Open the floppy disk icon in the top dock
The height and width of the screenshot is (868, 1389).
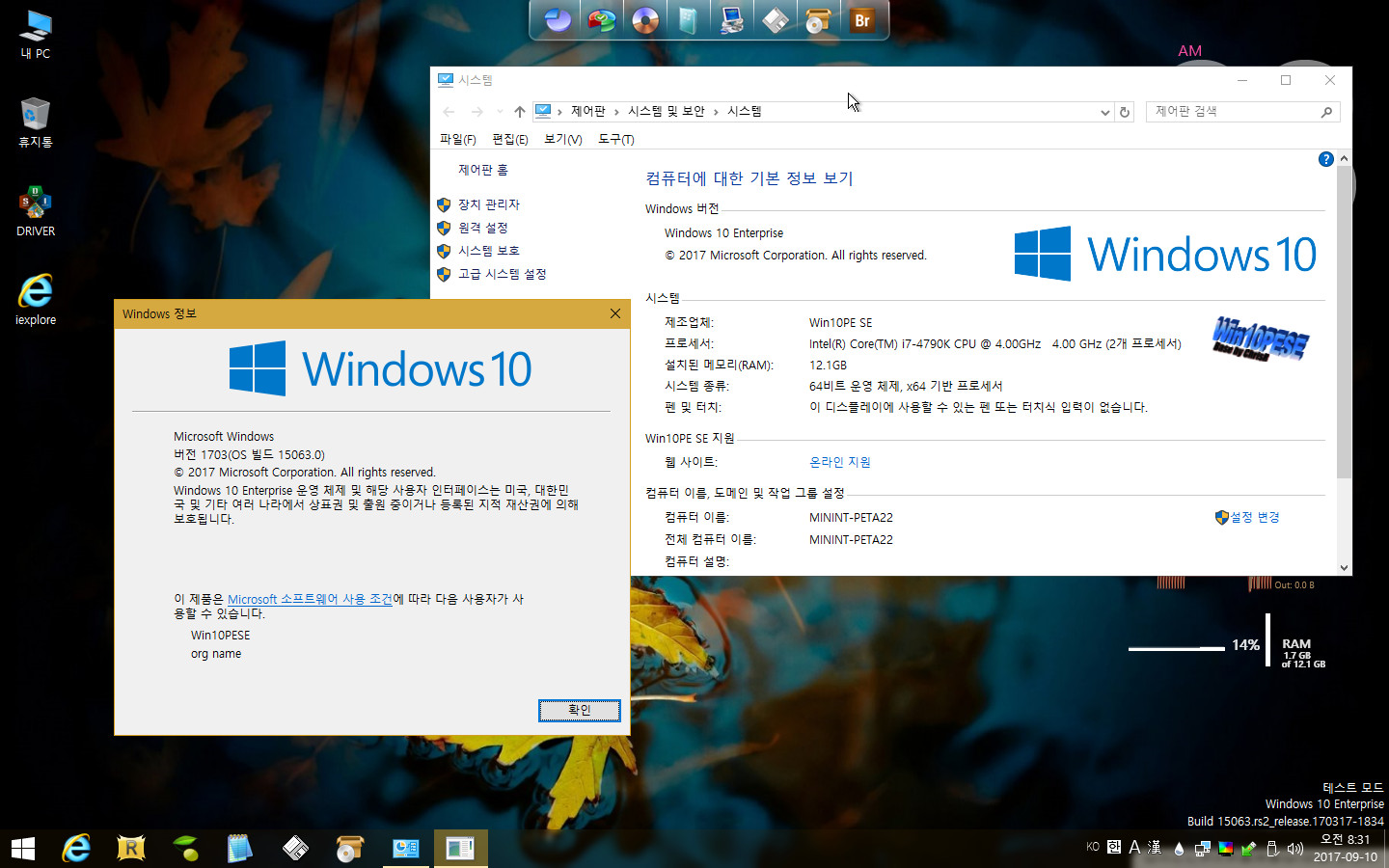pyautogui.click(x=776, y=19)
